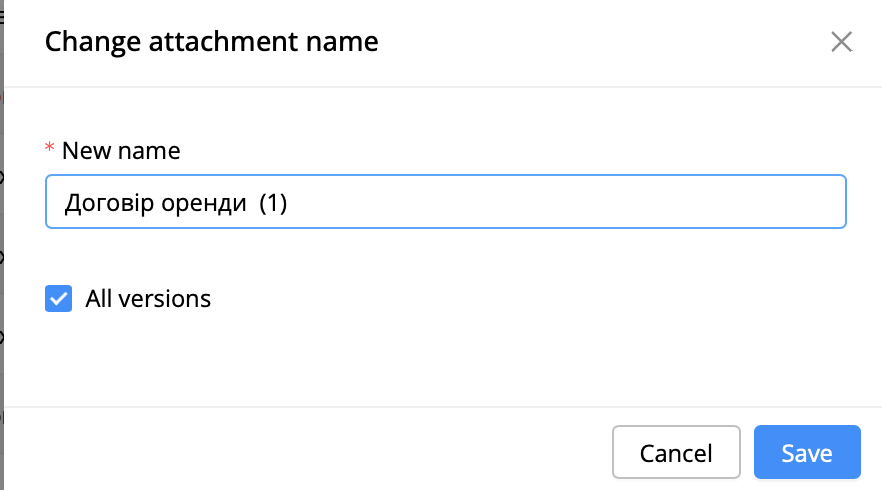Toggle the blue checkmark box
This screenshot has height=490, width=882.
58,298
